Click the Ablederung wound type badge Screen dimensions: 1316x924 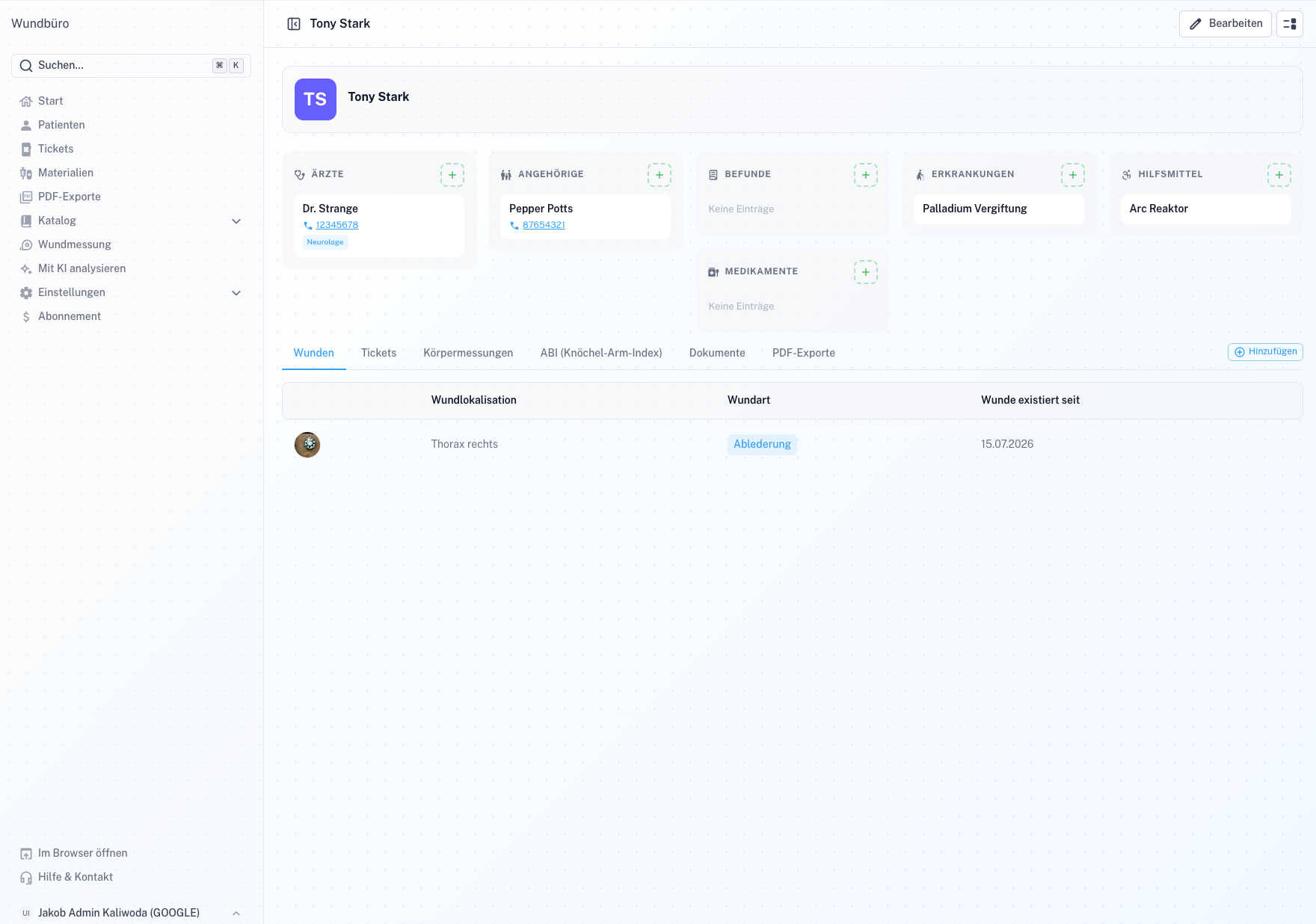coord(762,444)
